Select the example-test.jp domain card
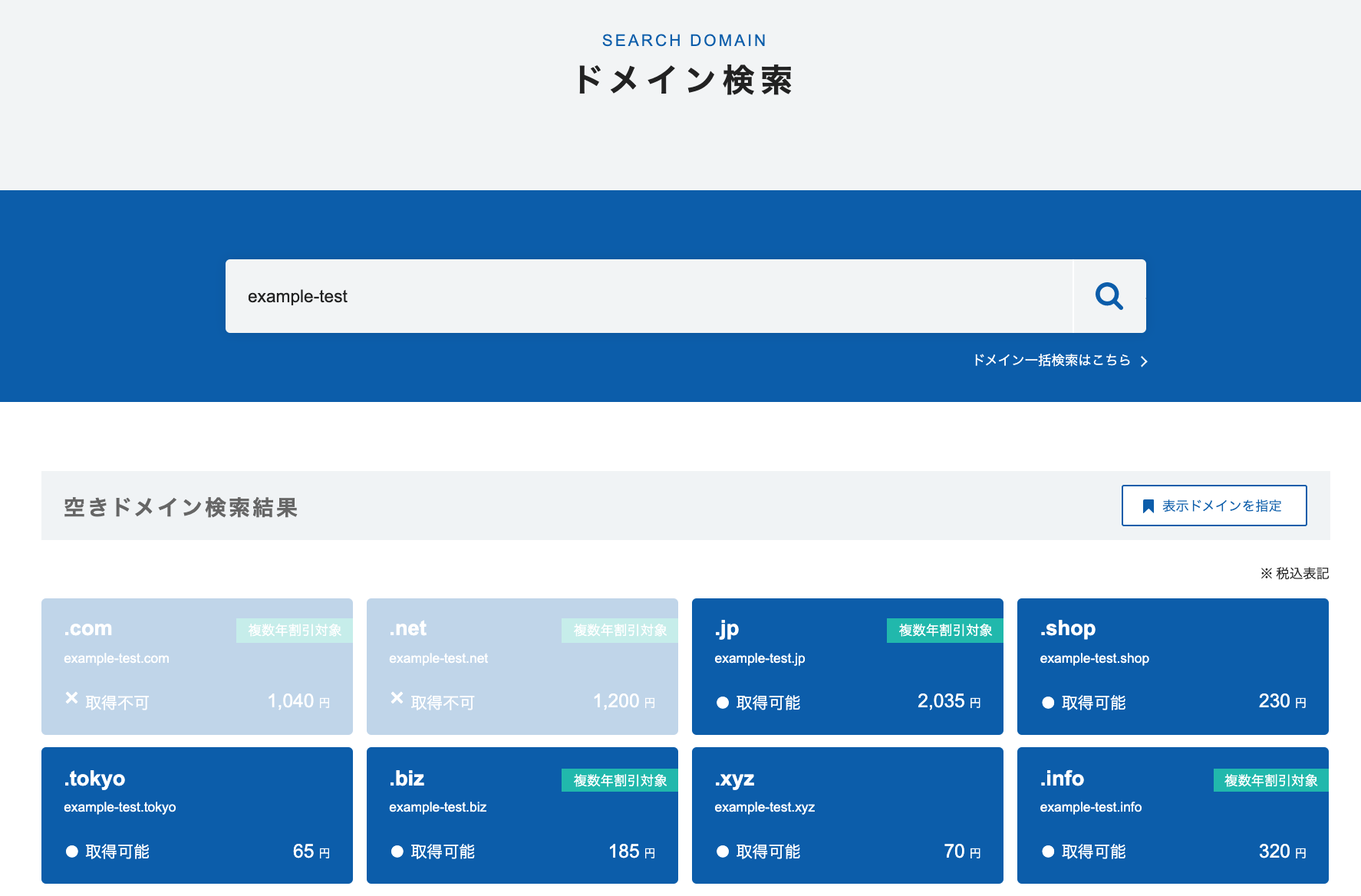 pos(847,666)
